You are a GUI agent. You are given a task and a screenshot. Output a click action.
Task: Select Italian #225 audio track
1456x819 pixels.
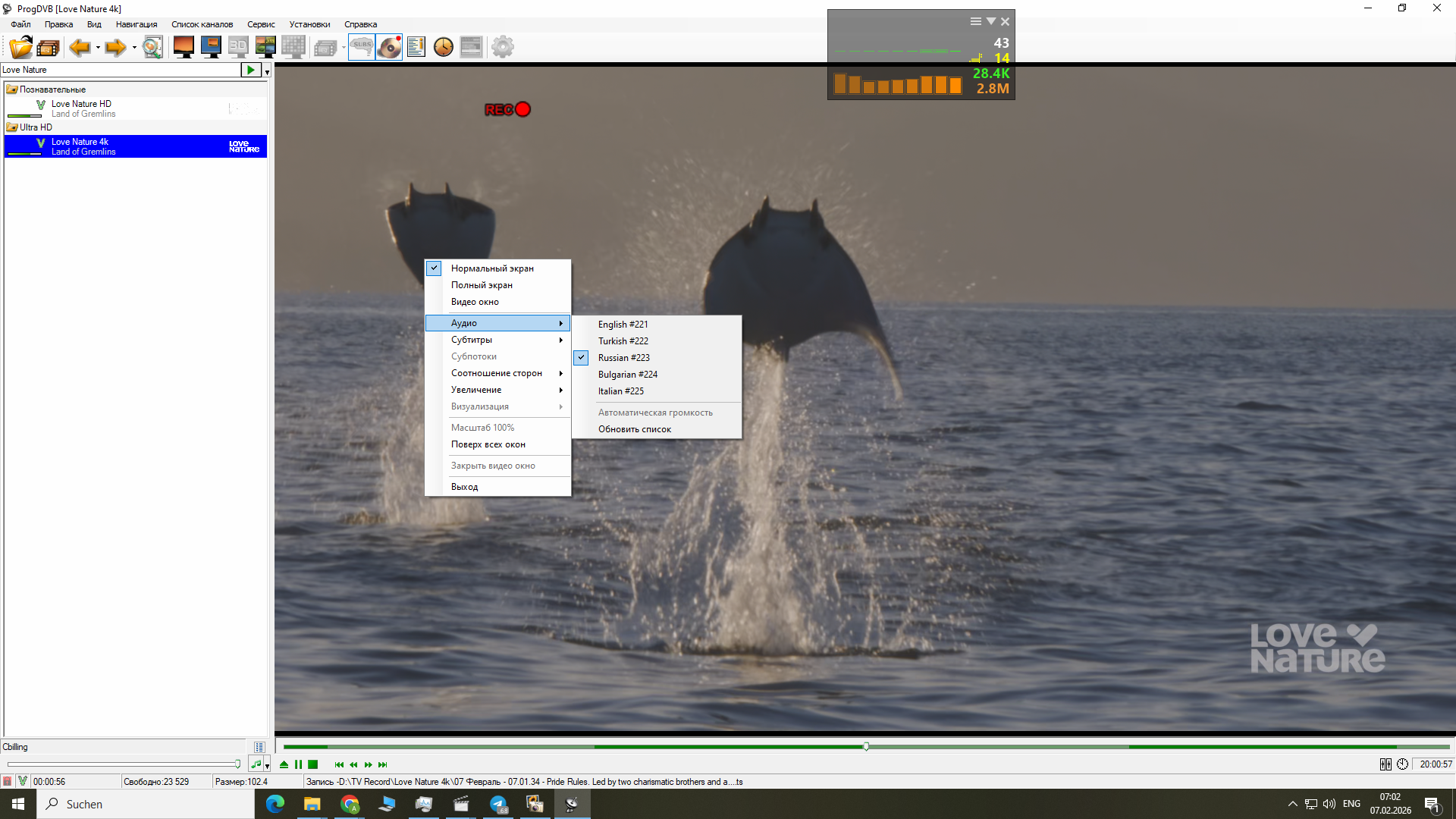point(620,391)
